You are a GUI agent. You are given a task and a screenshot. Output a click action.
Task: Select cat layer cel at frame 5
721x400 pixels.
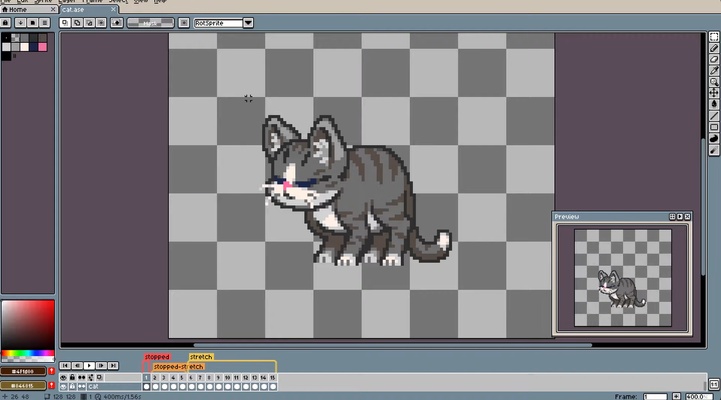pyautogui.click(x=182, y=387)
